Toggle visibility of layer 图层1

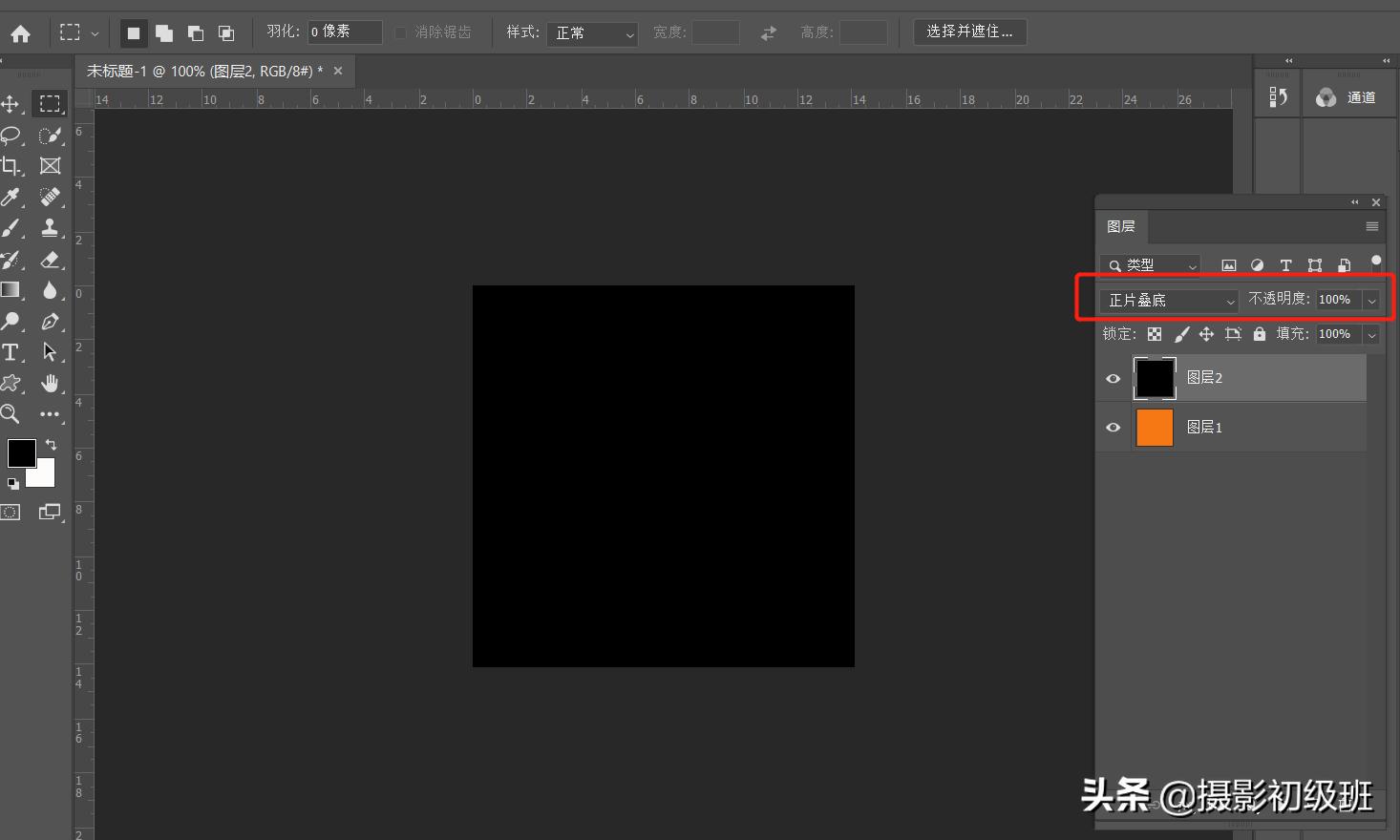1112,427
